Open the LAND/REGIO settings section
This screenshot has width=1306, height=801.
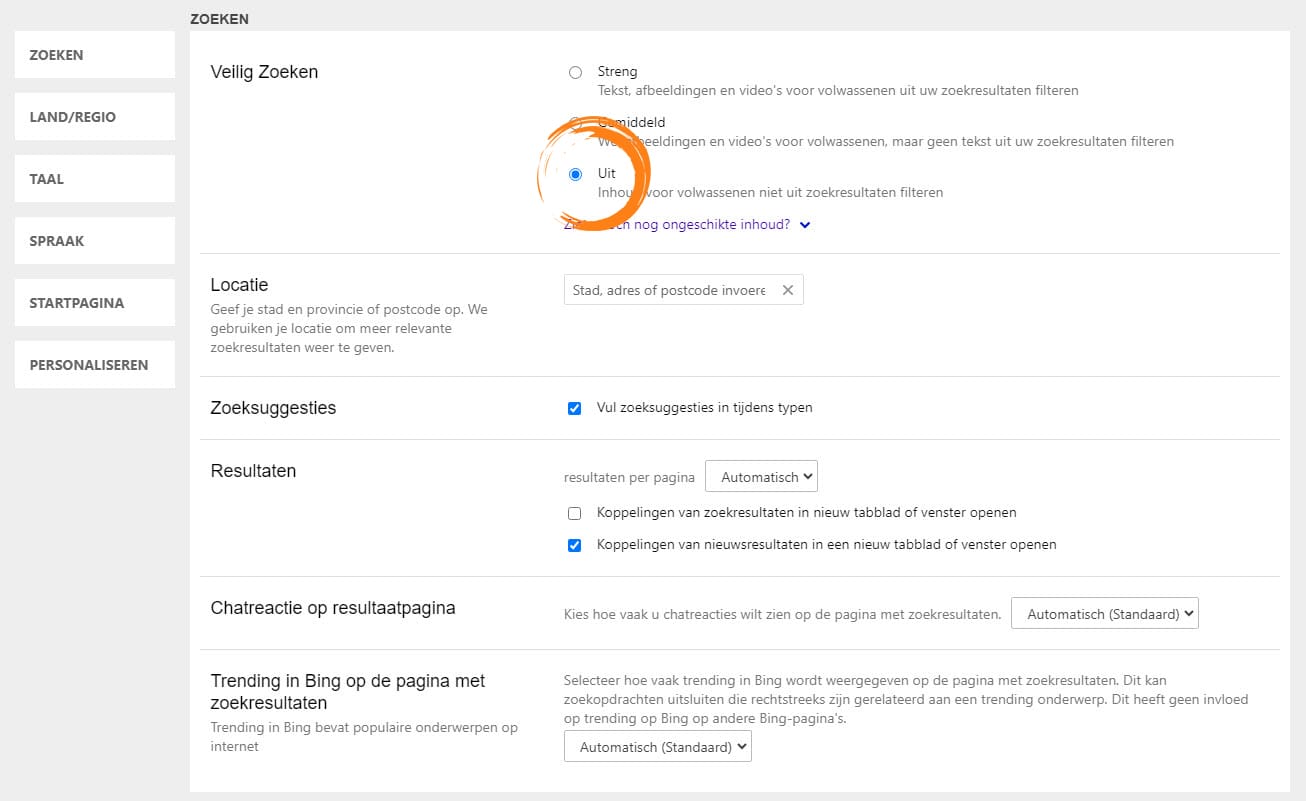coord(94,116)
